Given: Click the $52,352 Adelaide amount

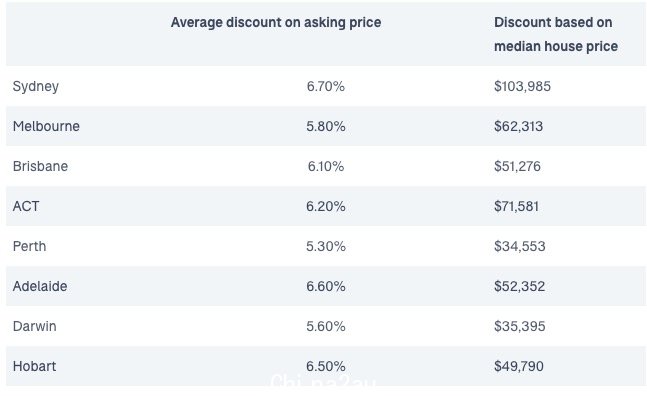Looking at the screenshot, I should coord(519,286).
